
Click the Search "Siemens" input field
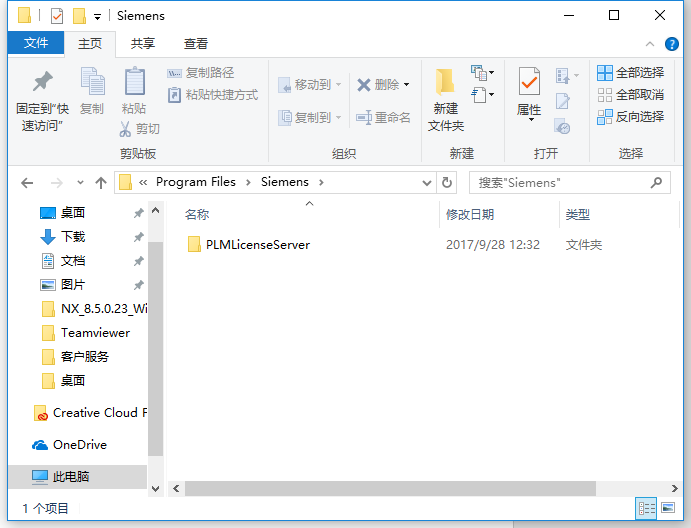570,182
